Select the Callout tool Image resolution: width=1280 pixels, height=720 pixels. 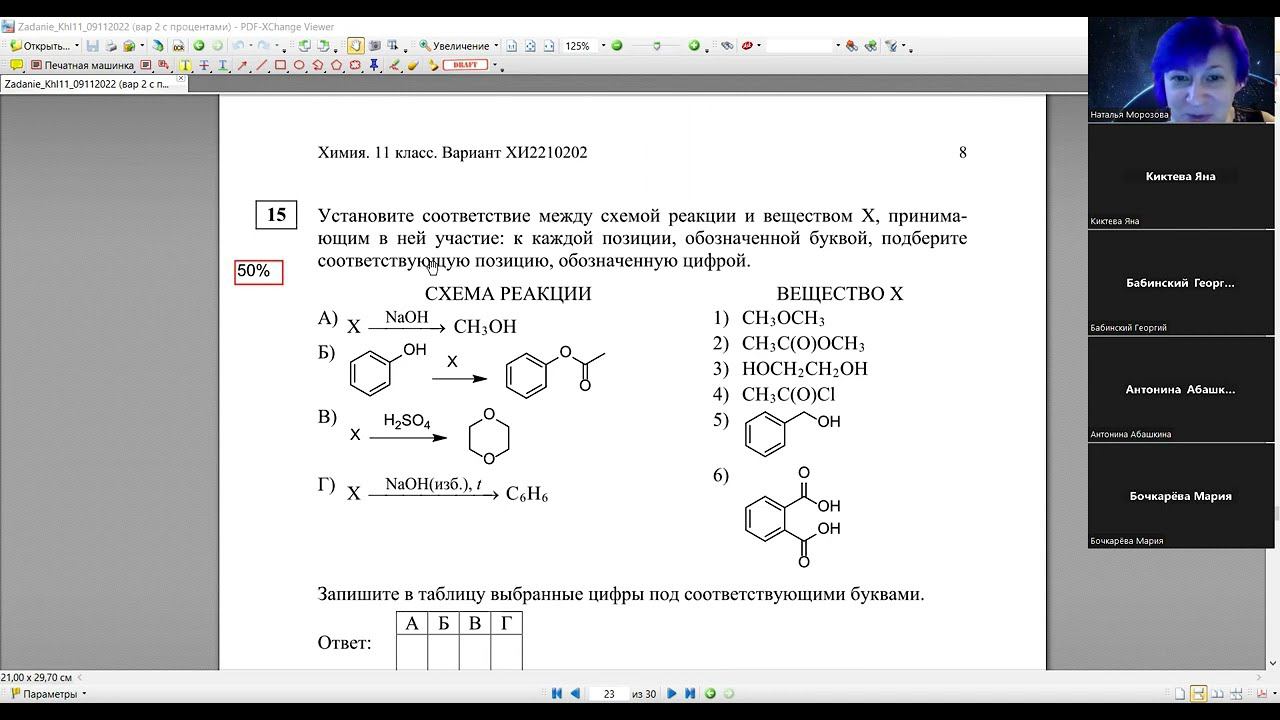point(165,65)
